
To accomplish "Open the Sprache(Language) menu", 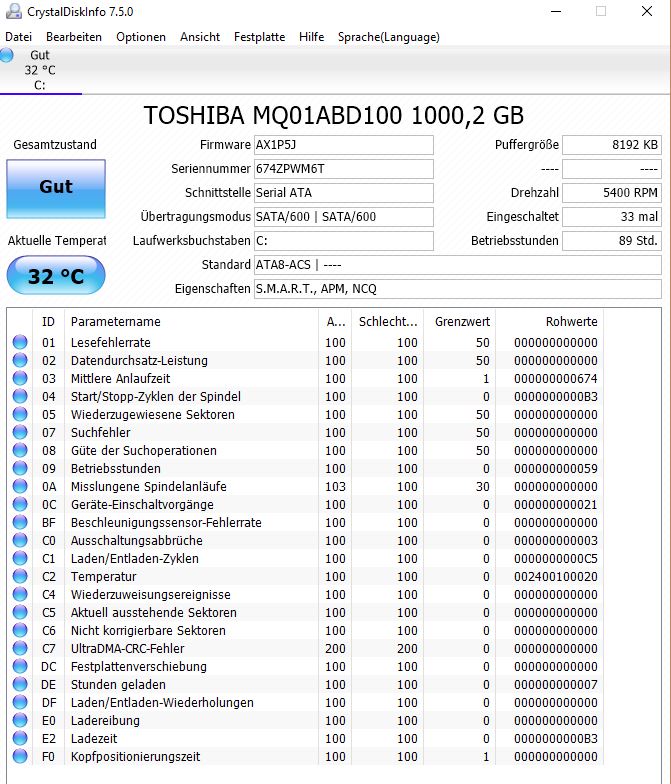I will click(x=388, y=37).
